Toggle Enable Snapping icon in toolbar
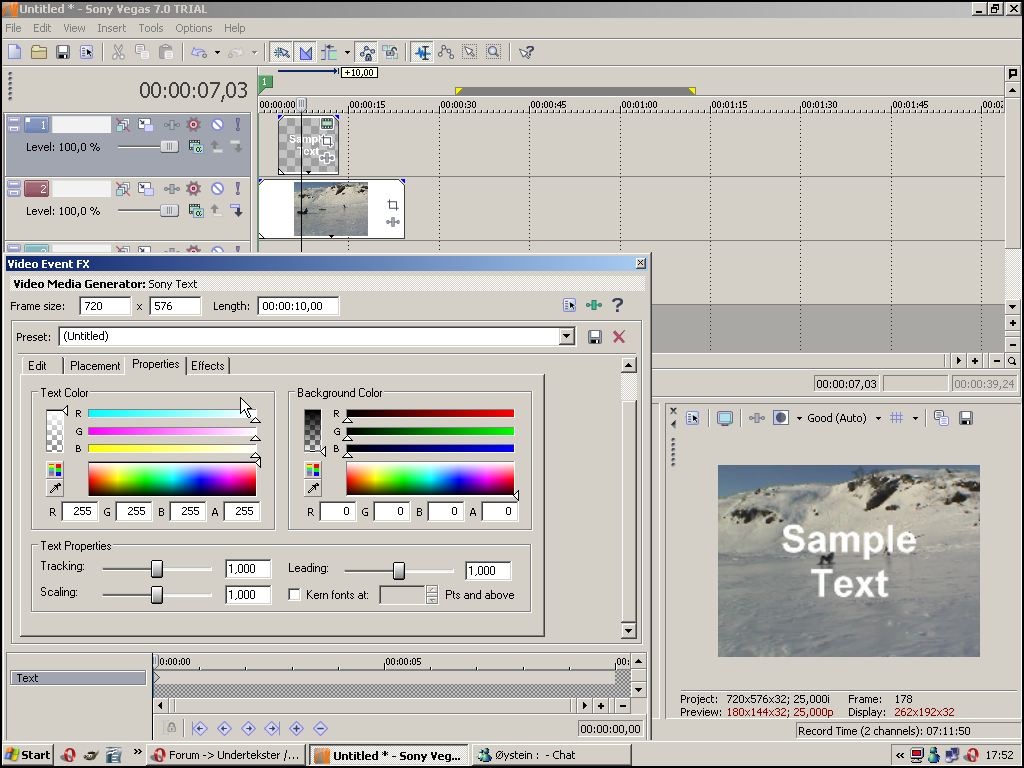 [281, 52]
